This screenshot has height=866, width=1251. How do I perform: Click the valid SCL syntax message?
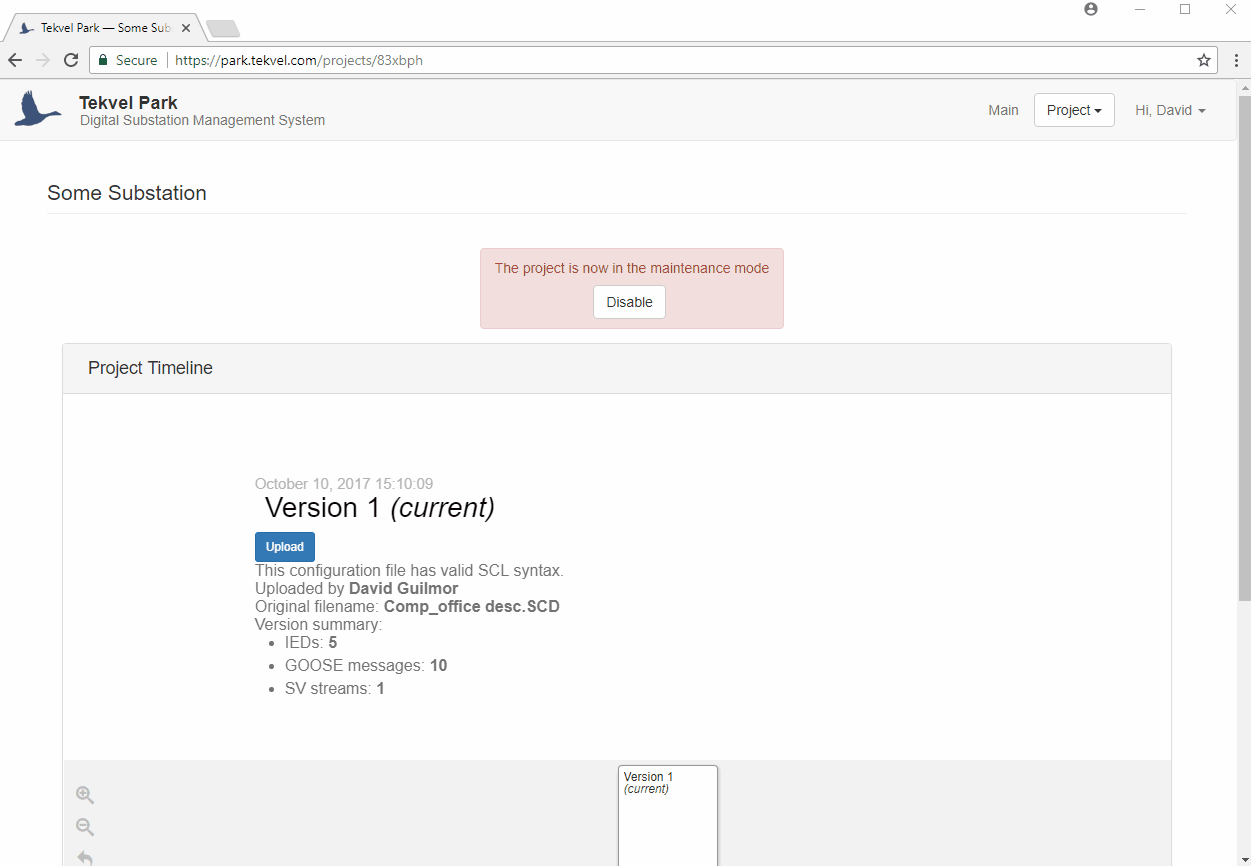coord(409,570)
